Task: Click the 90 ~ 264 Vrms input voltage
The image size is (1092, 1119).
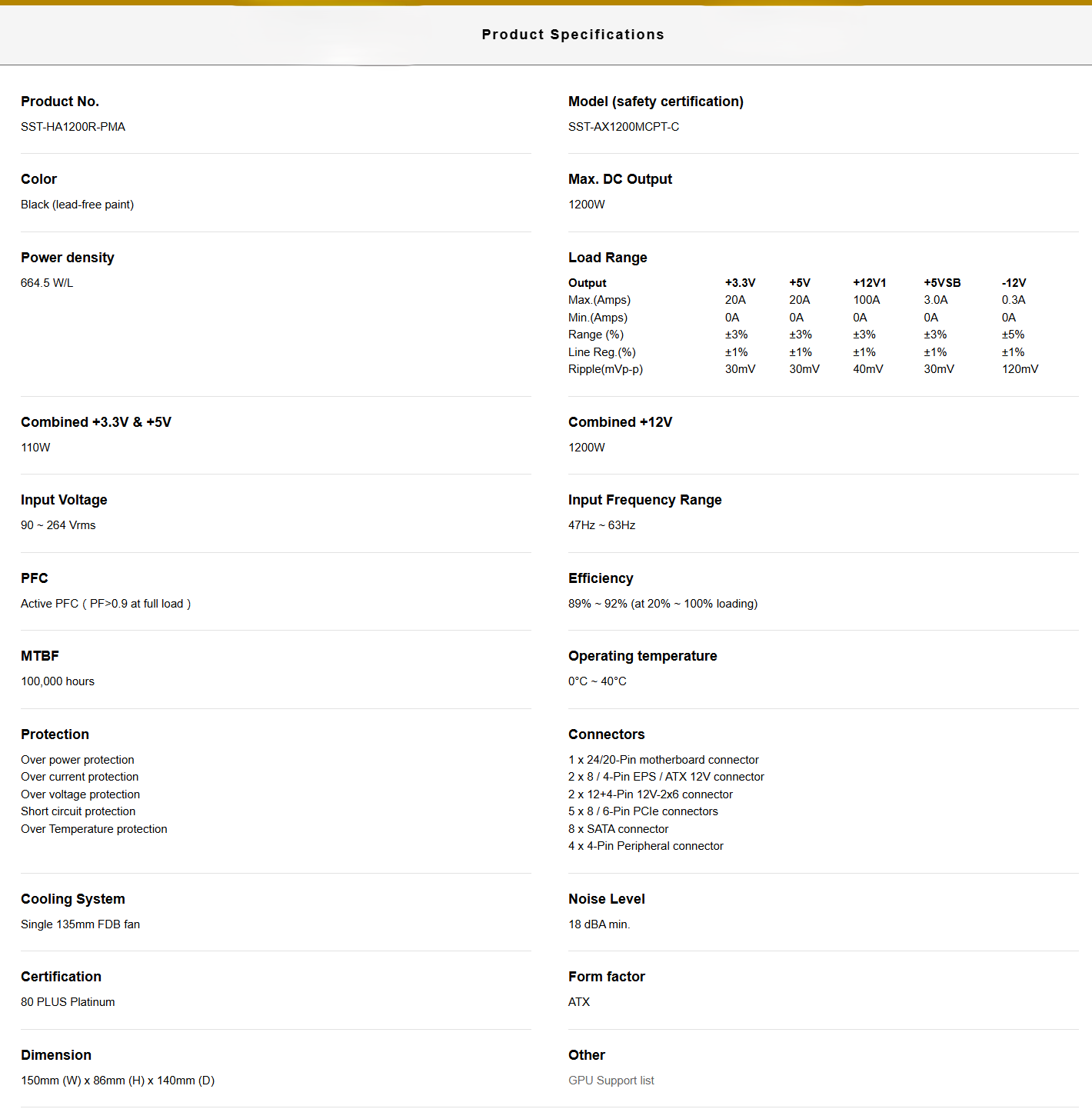Action: [58, 525]
